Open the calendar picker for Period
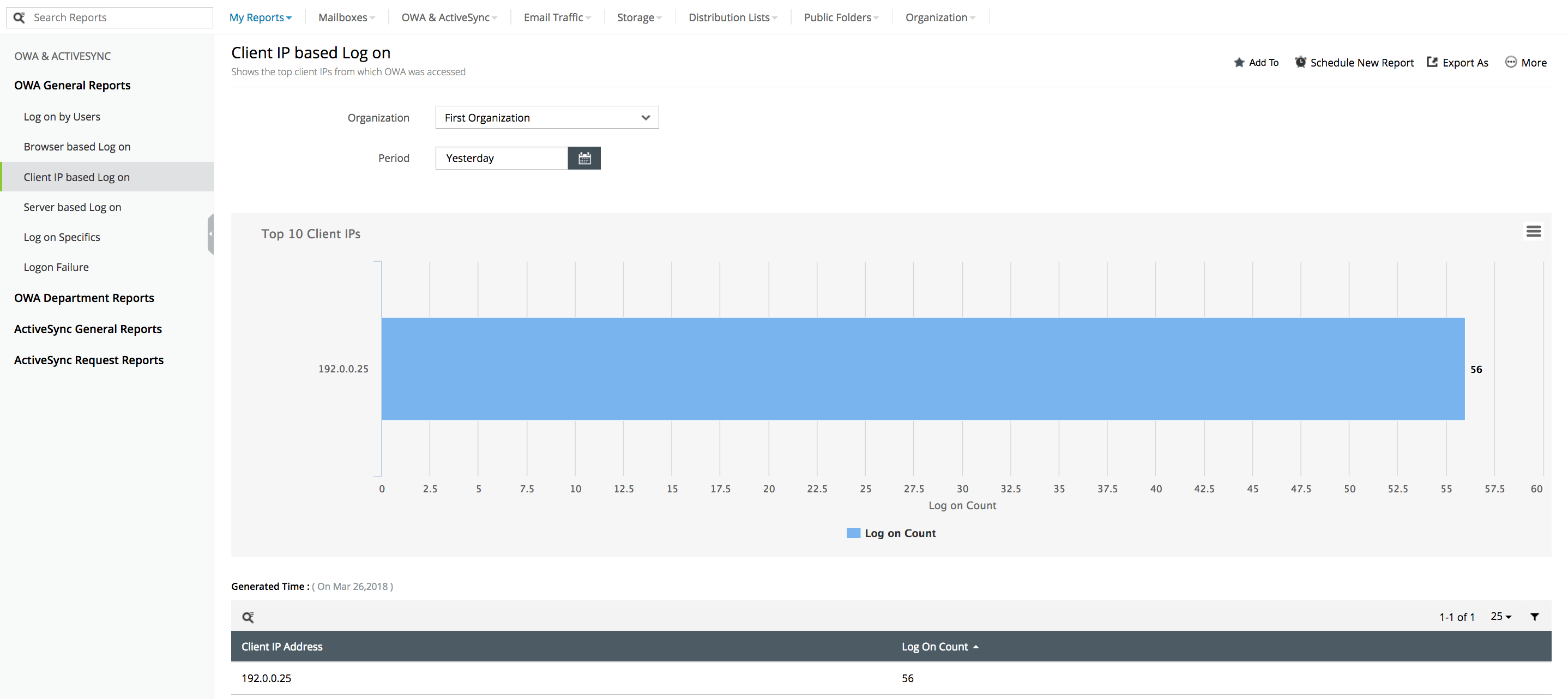 pos(584,158)
